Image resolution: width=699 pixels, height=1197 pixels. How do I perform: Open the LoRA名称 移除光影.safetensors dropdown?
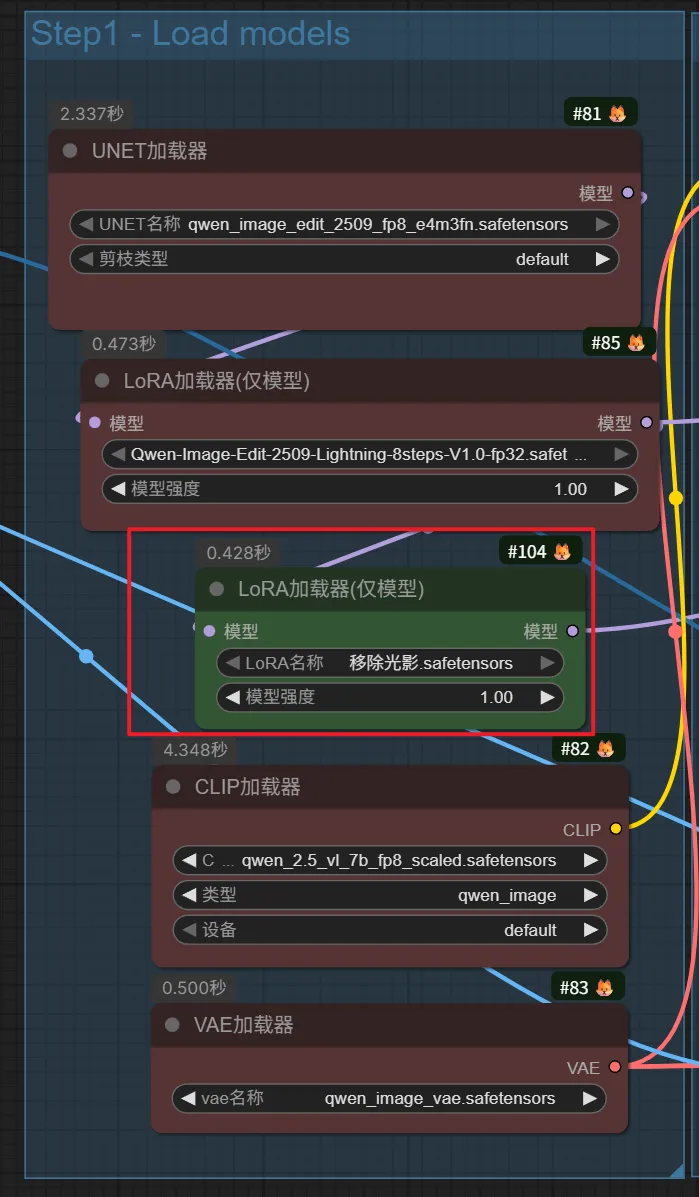[x=390, y=663]
